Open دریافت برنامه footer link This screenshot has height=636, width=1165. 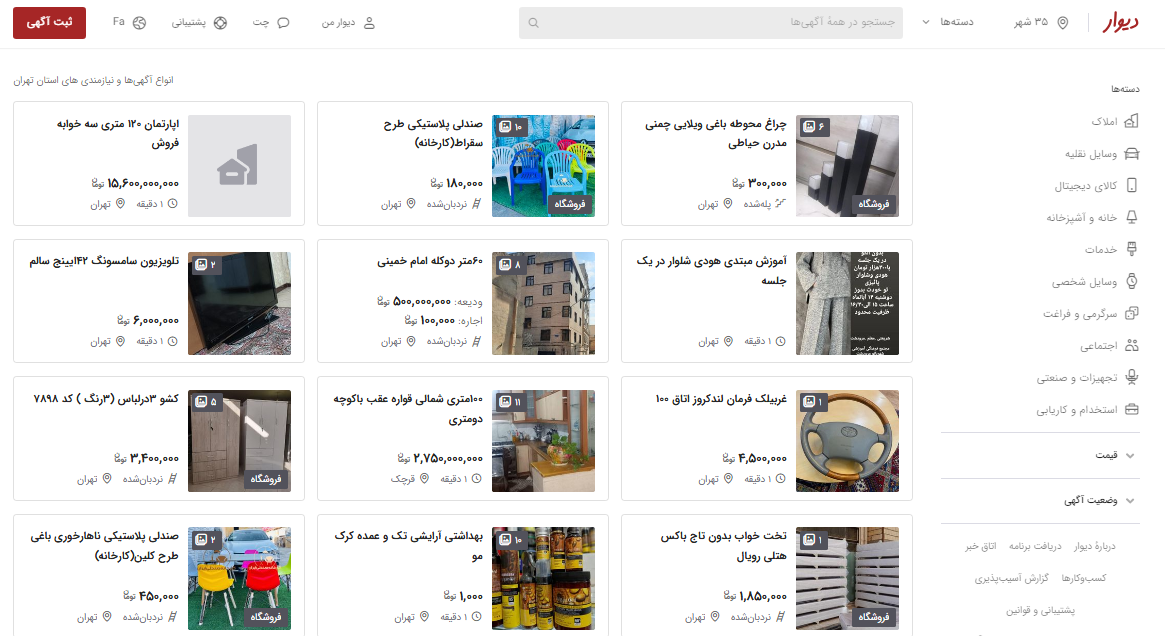tap(1035, 546)
